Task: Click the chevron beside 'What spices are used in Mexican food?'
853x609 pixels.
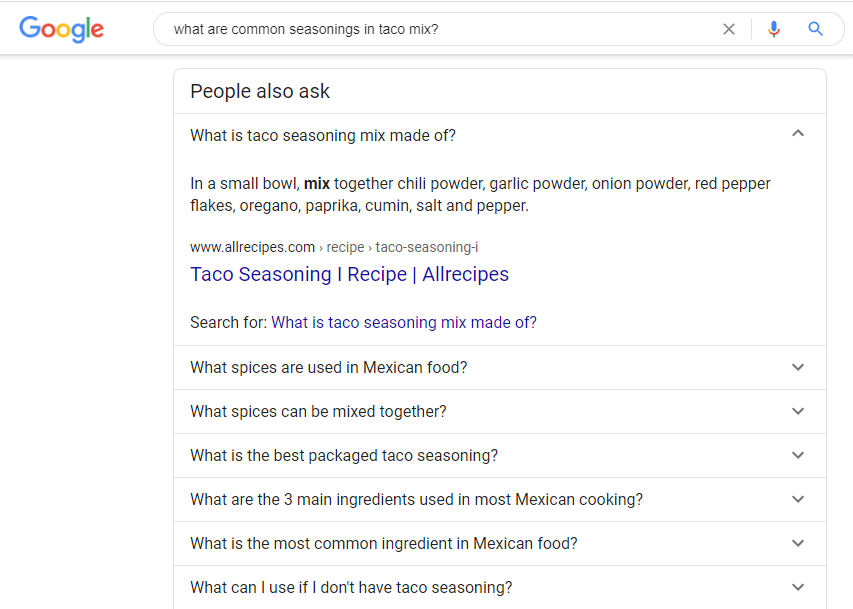Action: point(797,367)
